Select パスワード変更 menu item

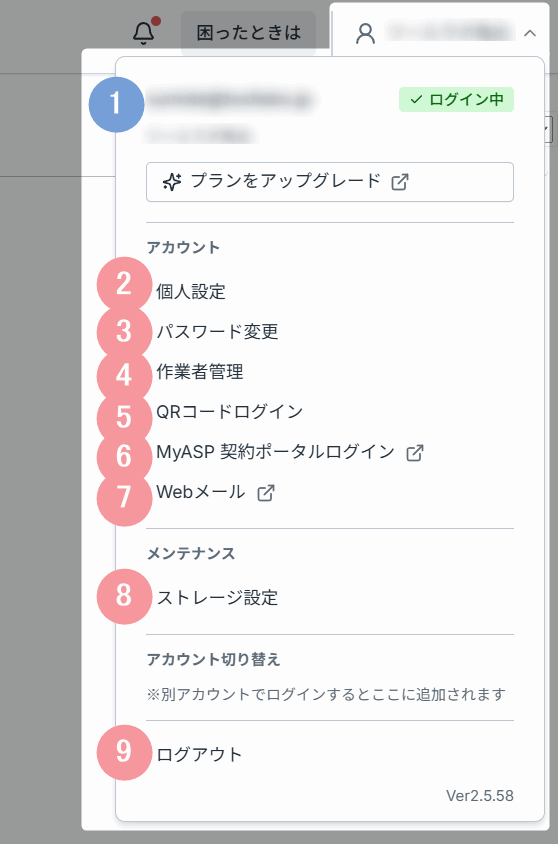(217, 332)
